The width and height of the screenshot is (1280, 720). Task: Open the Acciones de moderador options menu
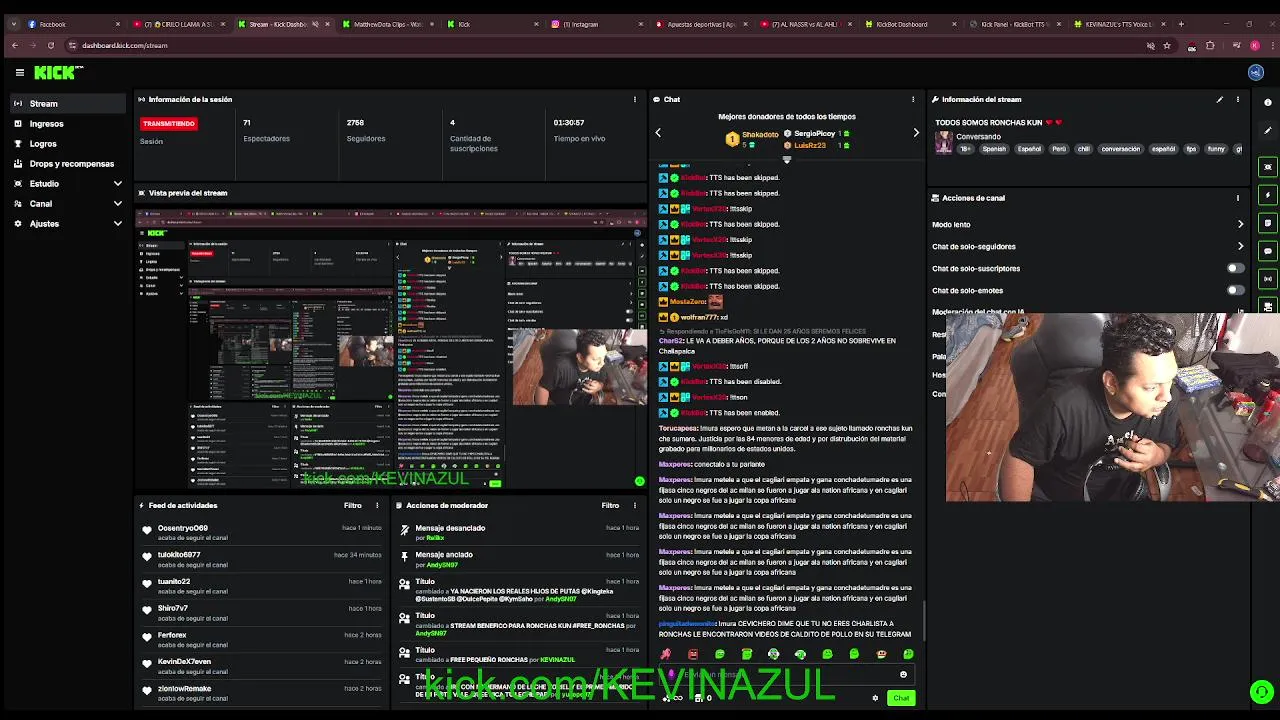[634, 505]
